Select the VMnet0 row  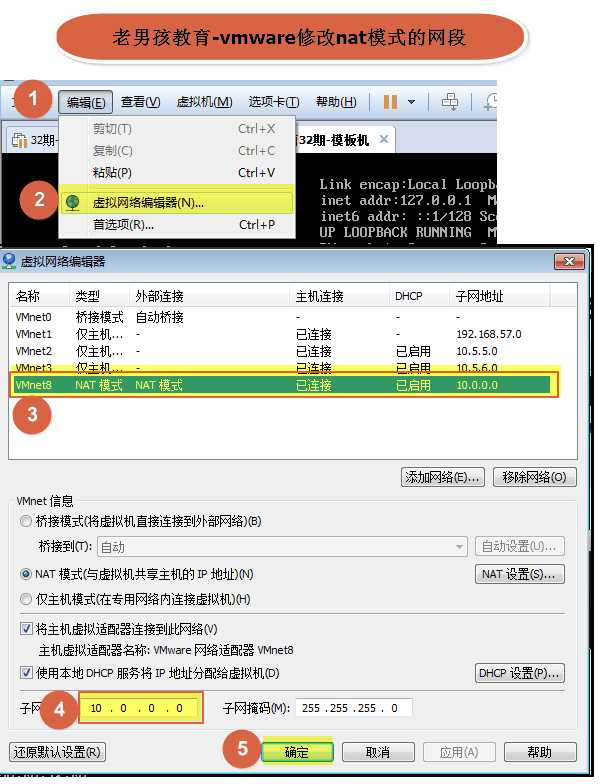[280, 317]
